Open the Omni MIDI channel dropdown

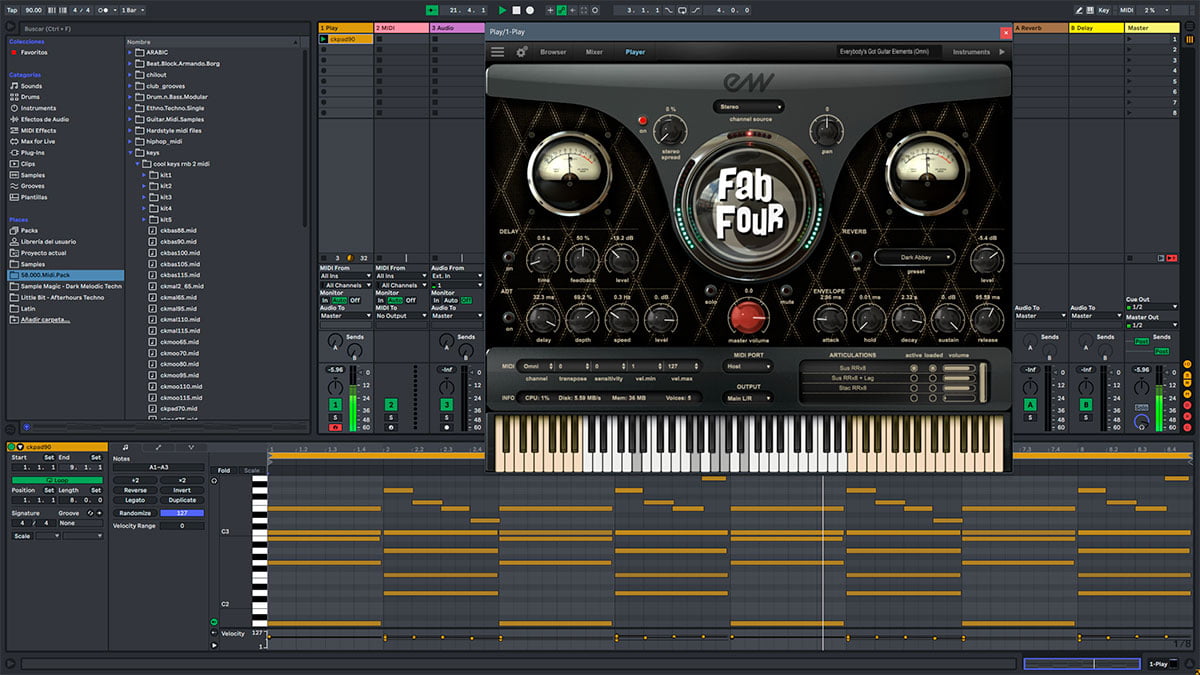click(536, 367)
